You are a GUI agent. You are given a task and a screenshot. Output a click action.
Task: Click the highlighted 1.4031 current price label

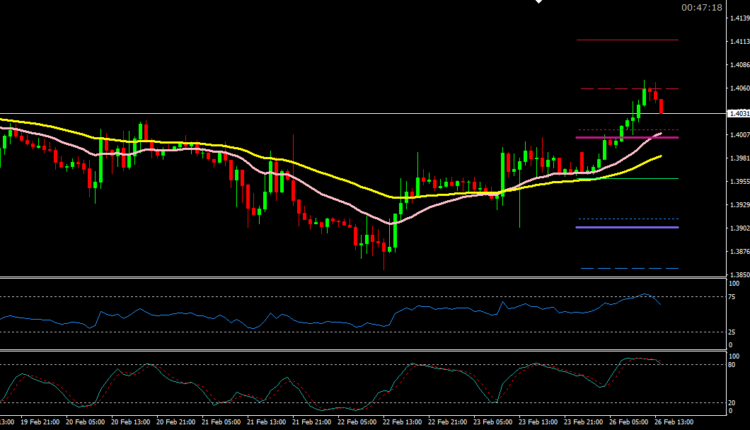[734, 114]
